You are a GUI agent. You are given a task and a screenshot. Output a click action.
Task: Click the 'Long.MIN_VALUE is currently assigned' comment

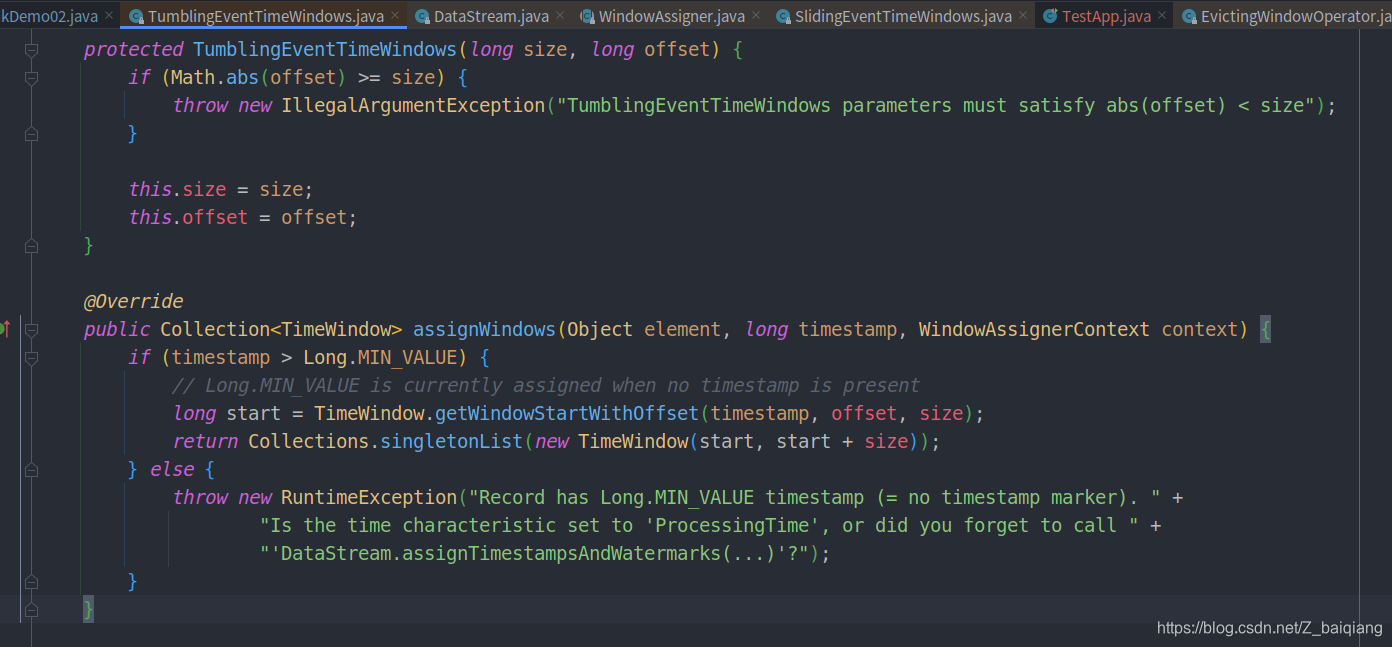[546, 385]
